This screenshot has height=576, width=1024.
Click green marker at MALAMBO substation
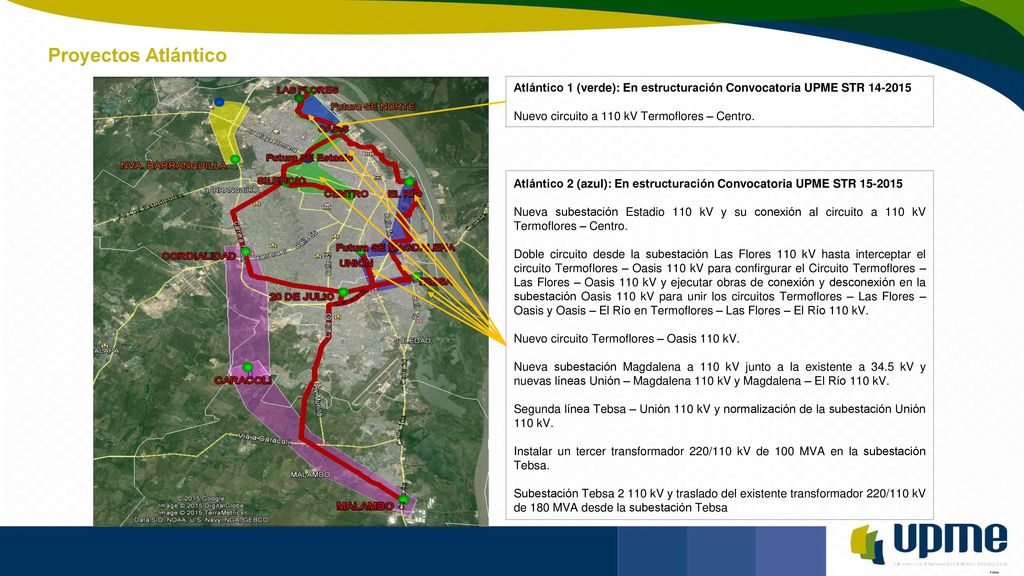point(404,500)
